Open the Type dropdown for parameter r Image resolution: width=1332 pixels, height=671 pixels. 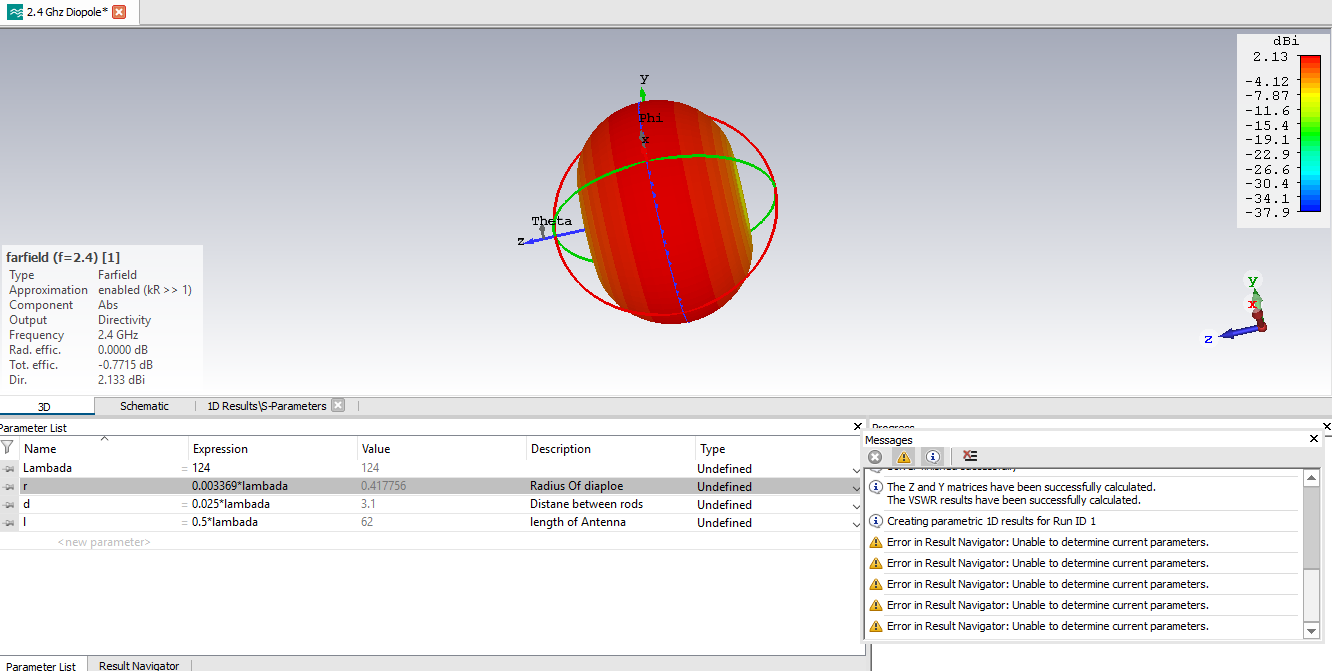point(856,487)
